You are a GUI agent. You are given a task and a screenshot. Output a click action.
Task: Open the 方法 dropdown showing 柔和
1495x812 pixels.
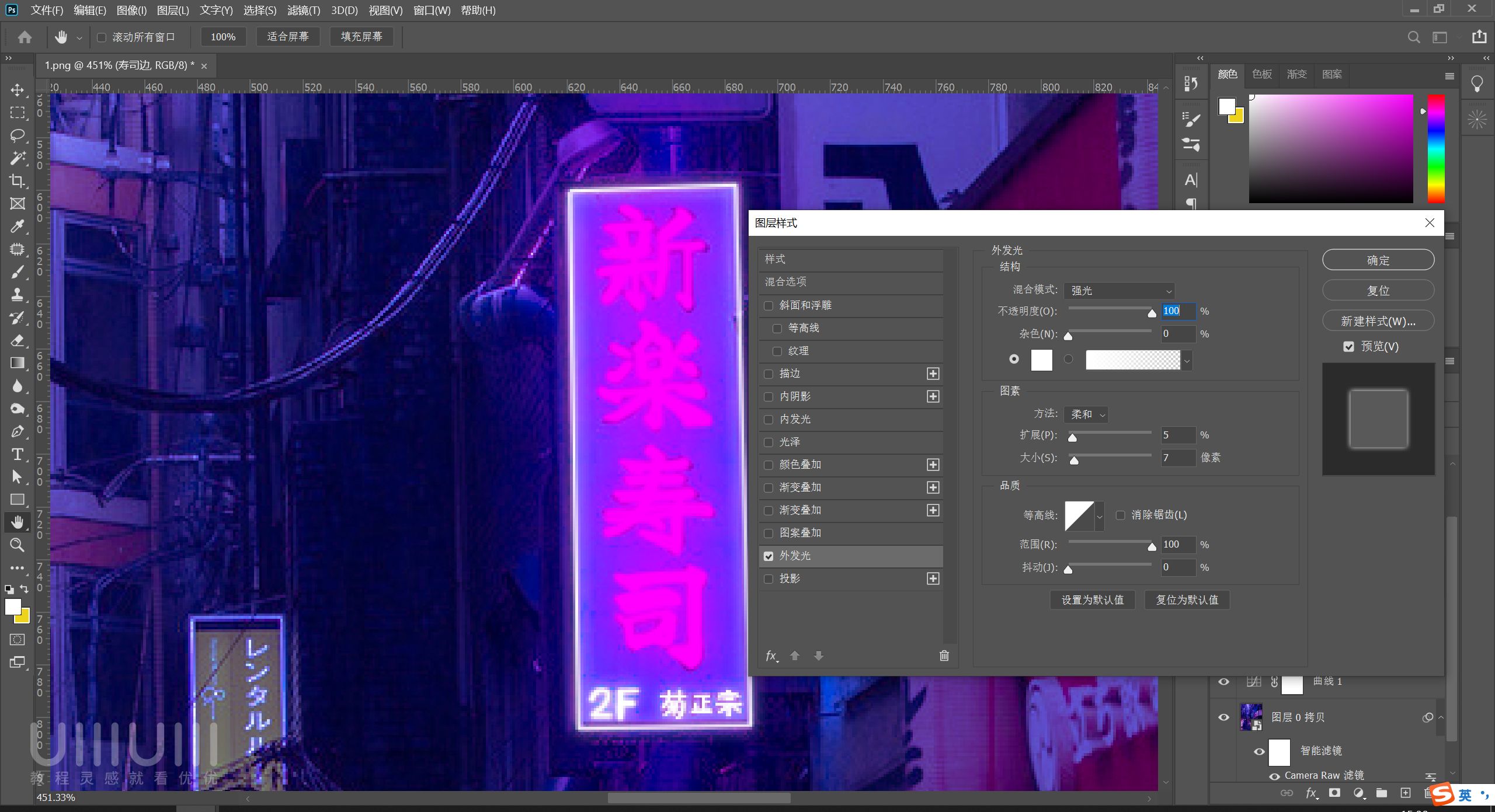1086,414
